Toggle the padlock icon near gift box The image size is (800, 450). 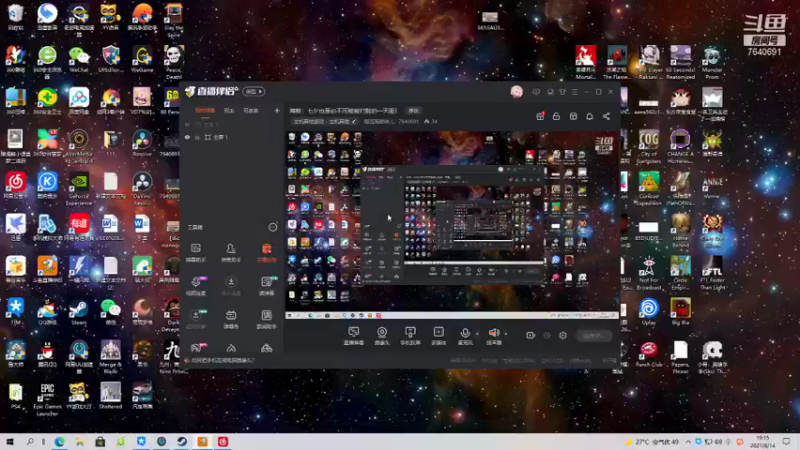coord(556,116)
